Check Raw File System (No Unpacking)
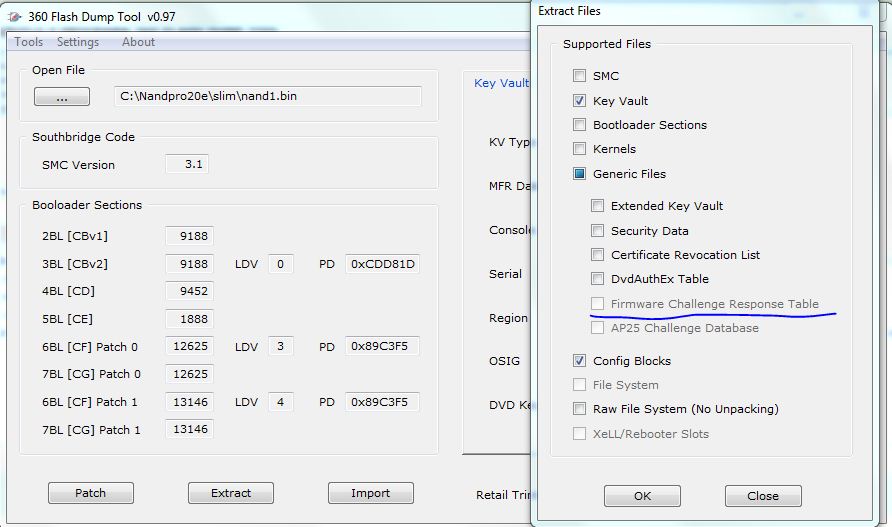The image size is (892, 527). pyautogui.click(x=579, y=409)
